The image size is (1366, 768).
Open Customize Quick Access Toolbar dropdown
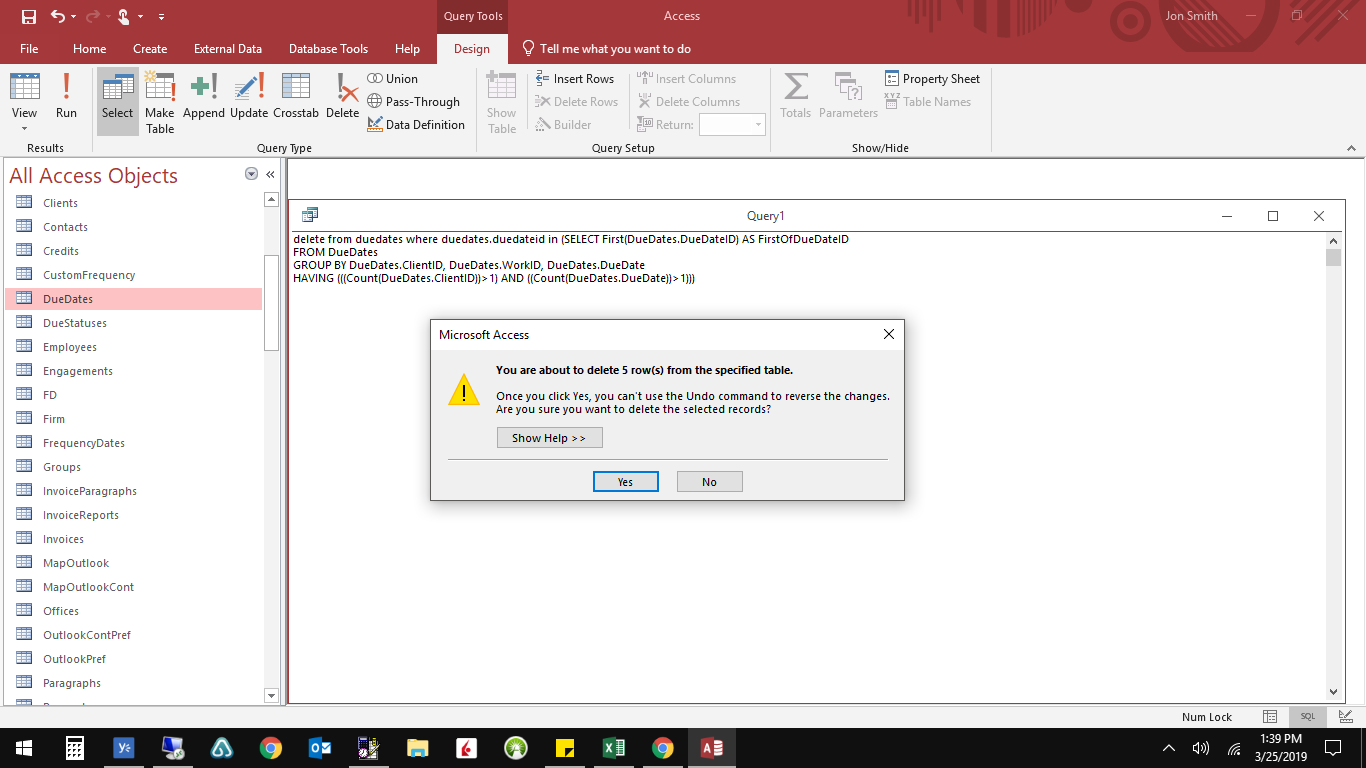click(162, 16)
